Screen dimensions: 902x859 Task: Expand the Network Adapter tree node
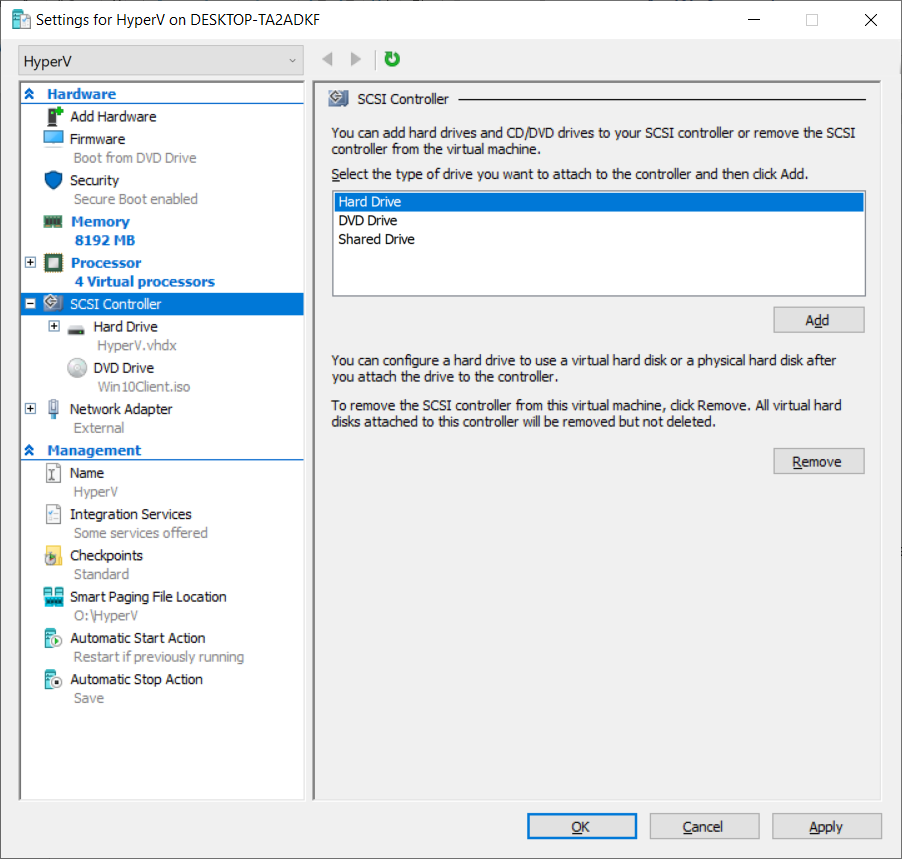click(x=30, y=409)
